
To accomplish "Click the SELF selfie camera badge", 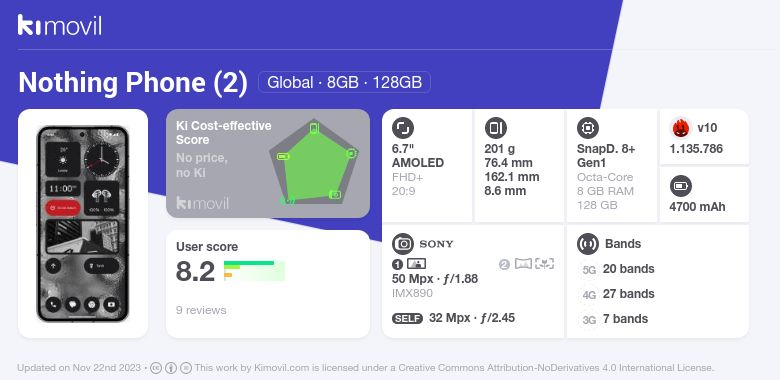I will [407, 318].
